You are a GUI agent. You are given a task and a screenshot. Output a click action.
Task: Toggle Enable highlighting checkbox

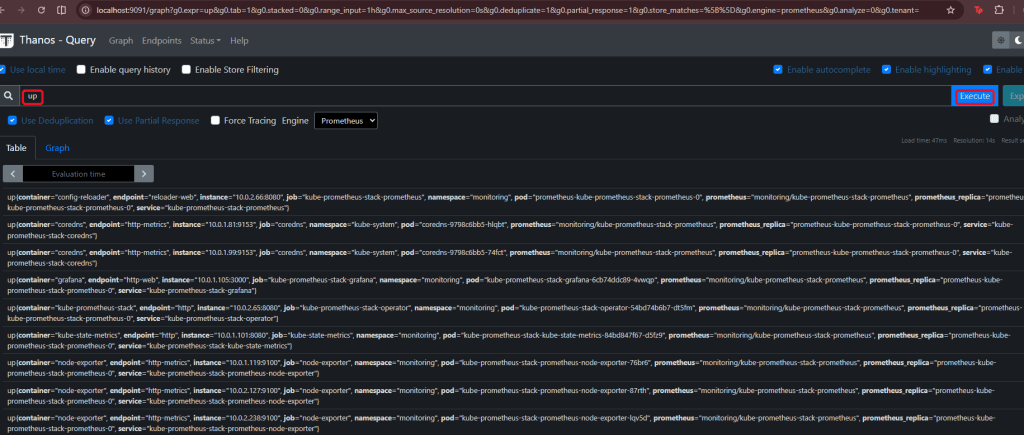click(x=886, y=69)
